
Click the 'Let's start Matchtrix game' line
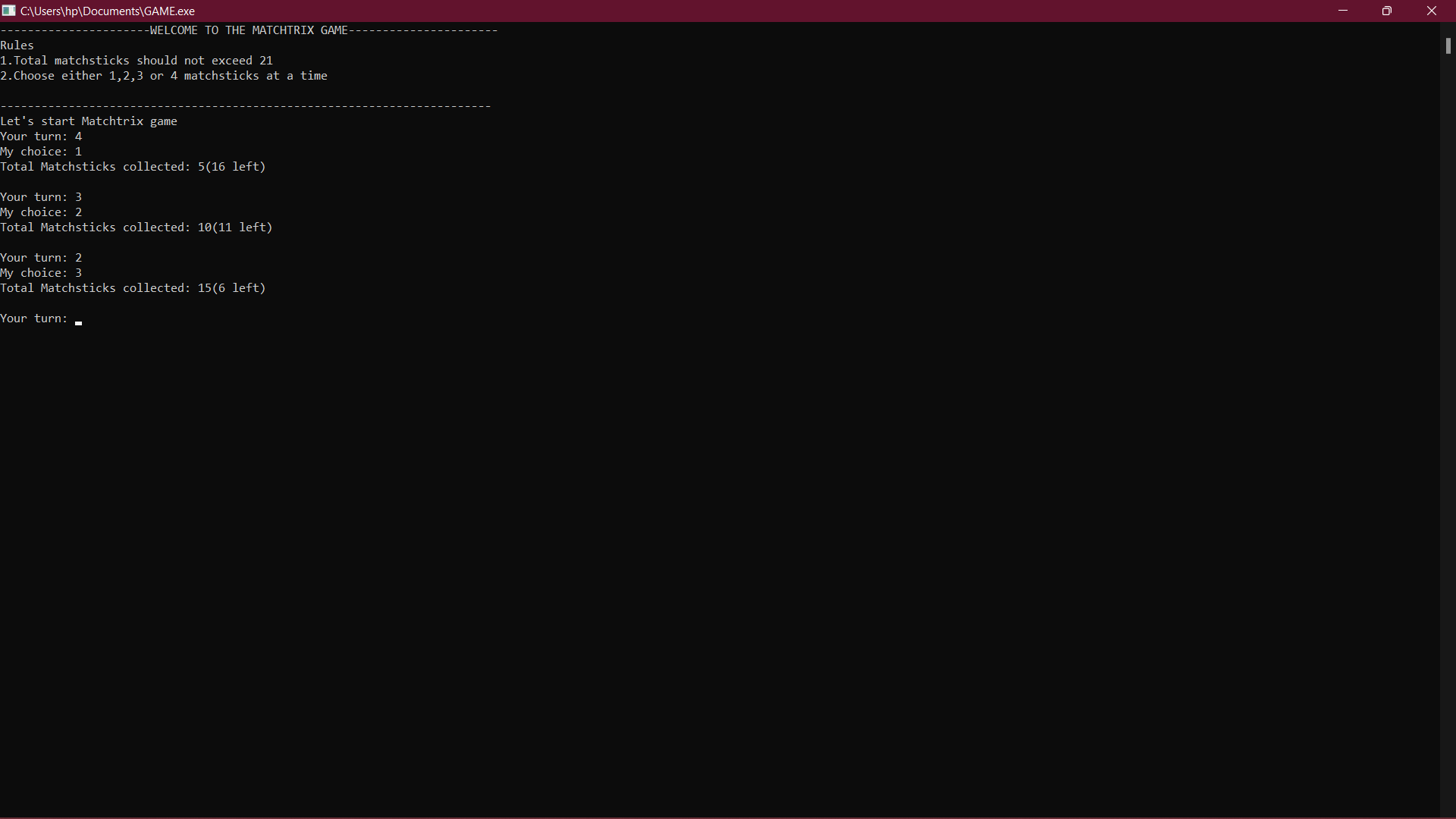pyautogui.click(x=89, y=121)
